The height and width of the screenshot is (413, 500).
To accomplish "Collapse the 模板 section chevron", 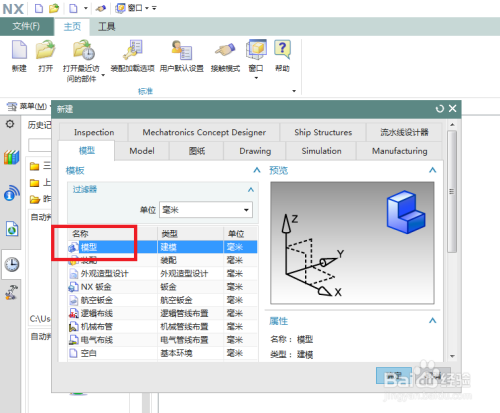I will 257,170.
